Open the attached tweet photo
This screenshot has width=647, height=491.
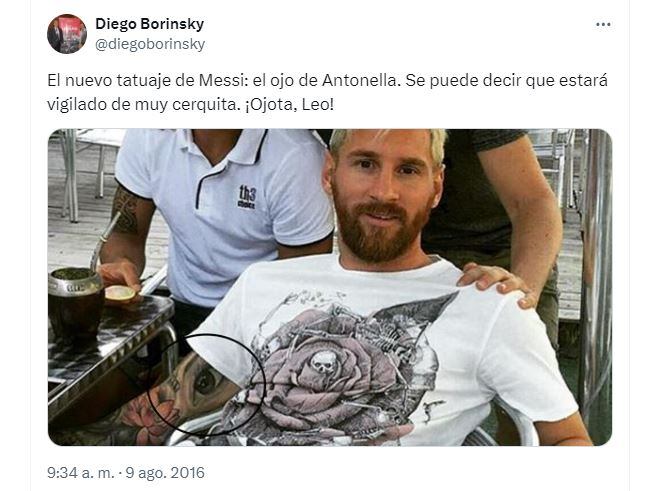(330, 287)
